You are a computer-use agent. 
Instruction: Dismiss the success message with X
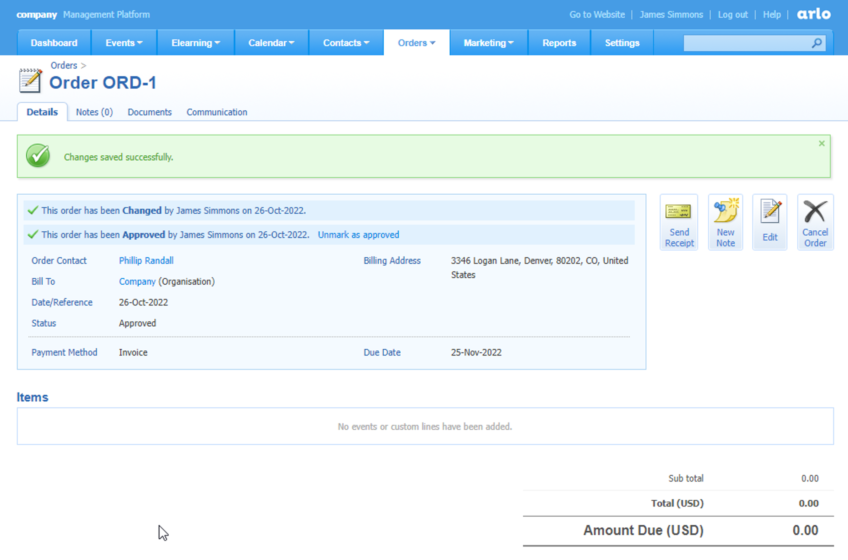click(x=822, y=144)
